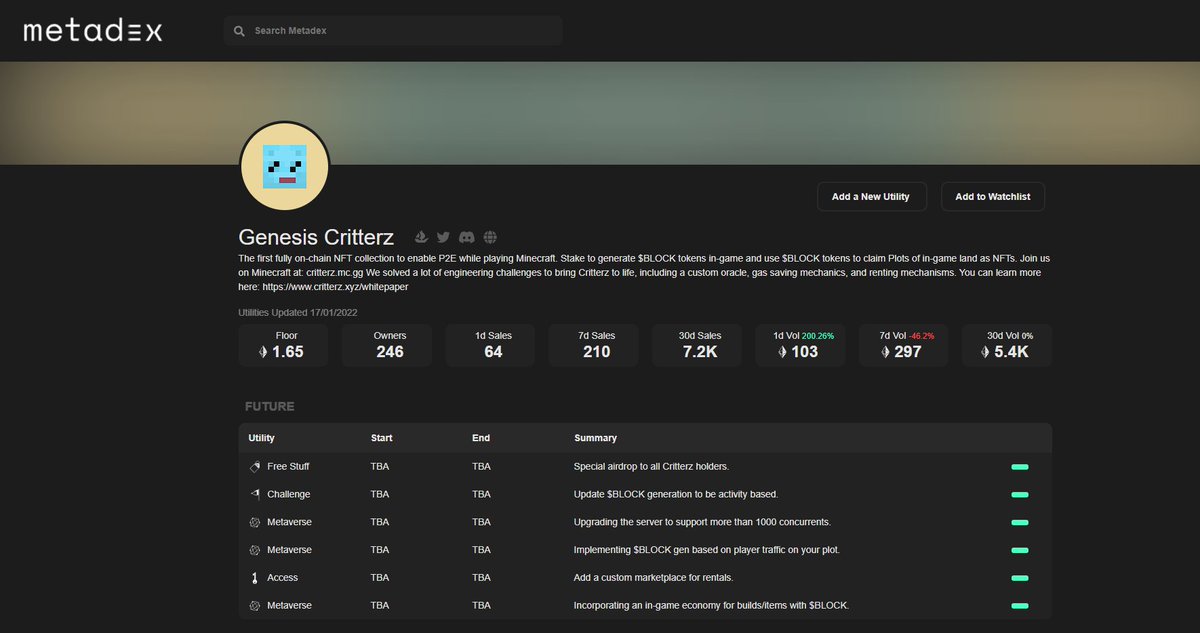Click Metaverse icon in upgrading server row
1200x633 pixels.
click(254, 522)
